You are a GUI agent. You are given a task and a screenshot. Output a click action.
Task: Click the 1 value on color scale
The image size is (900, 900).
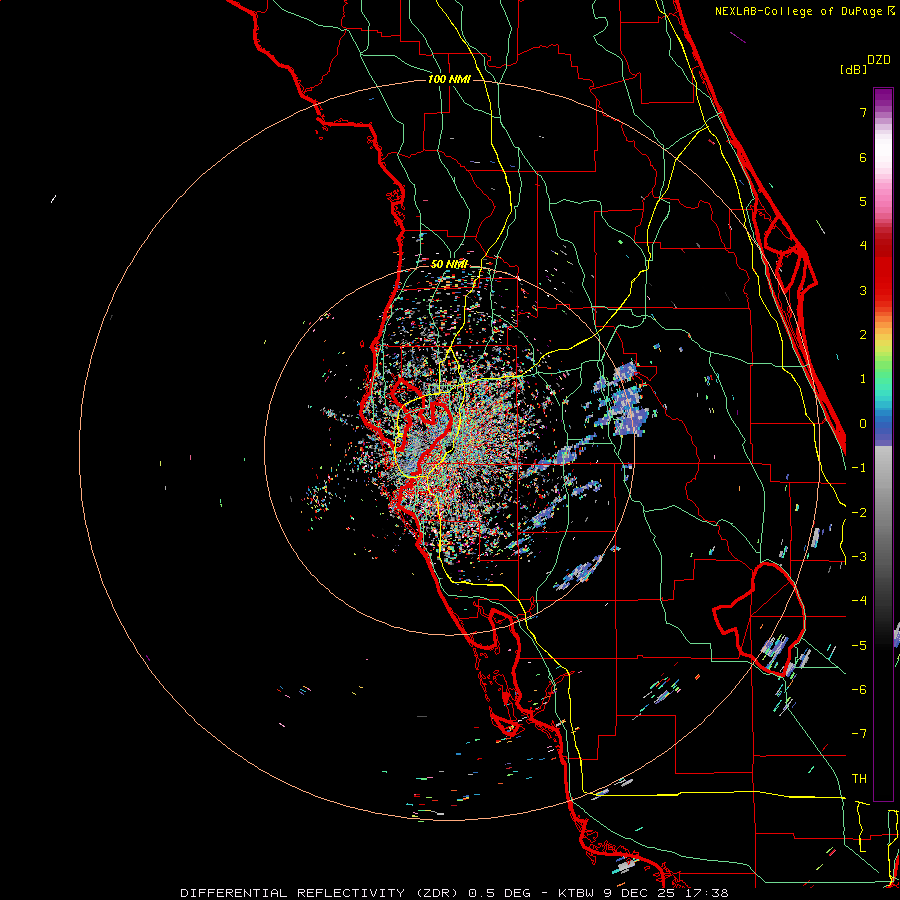pyautogui.click(x=863, y=379)
